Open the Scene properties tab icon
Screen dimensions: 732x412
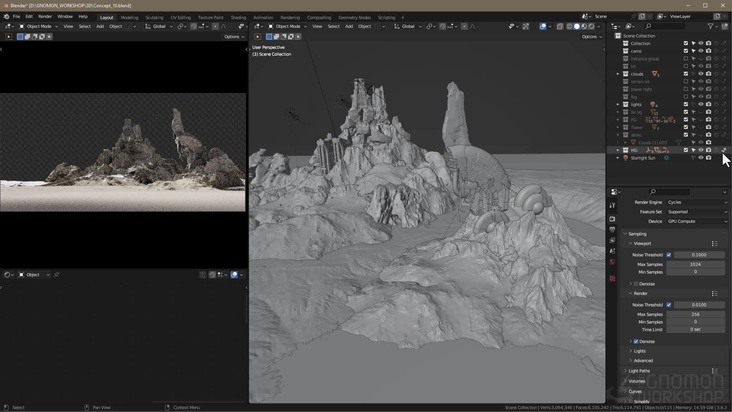612,251
